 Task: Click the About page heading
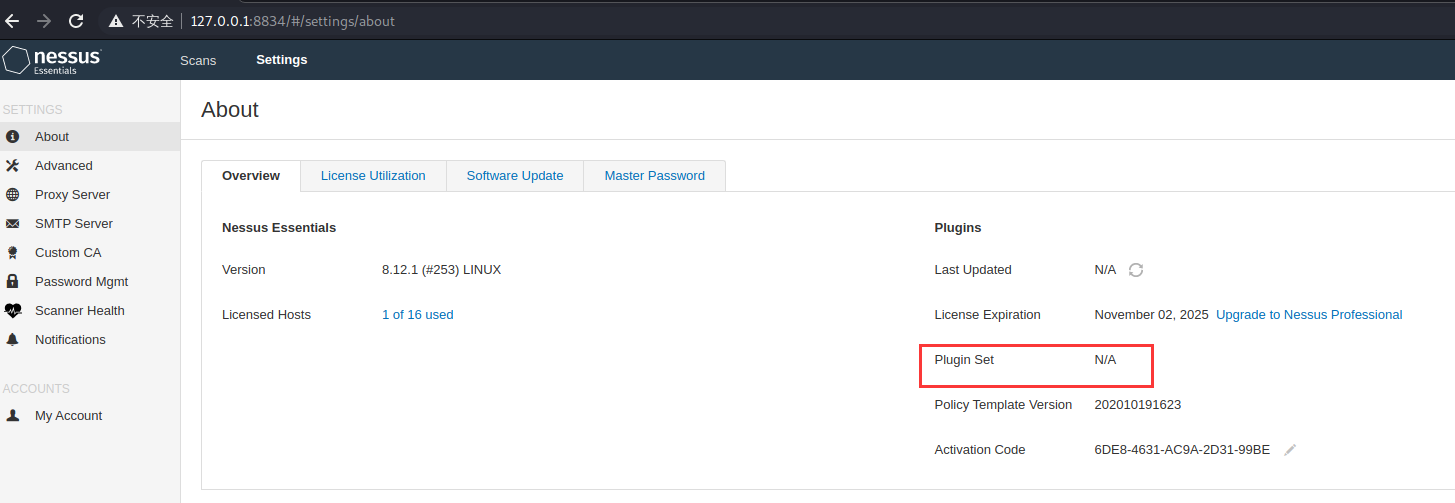230,110
